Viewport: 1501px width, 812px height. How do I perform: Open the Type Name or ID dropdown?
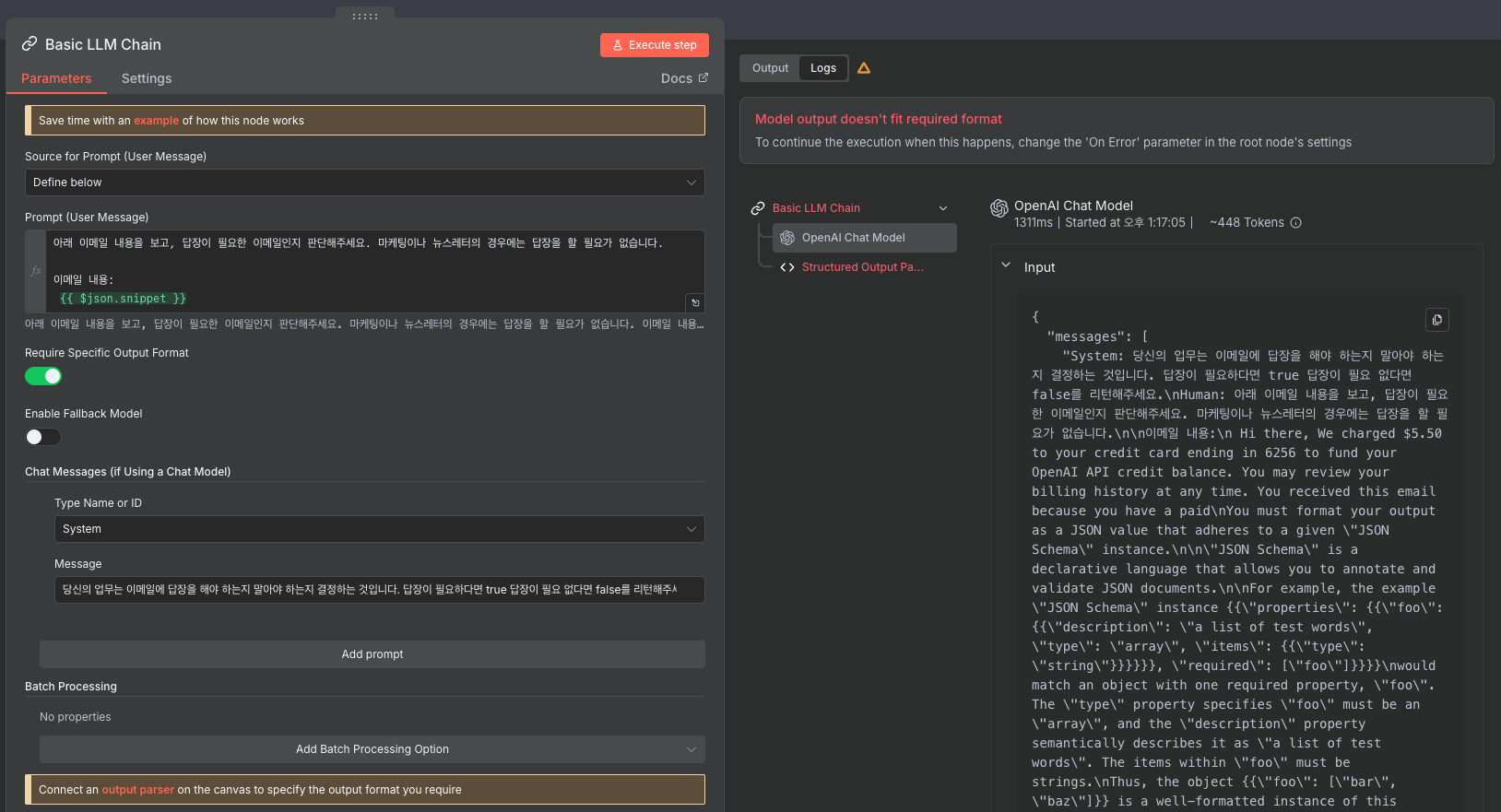point(380,529)
